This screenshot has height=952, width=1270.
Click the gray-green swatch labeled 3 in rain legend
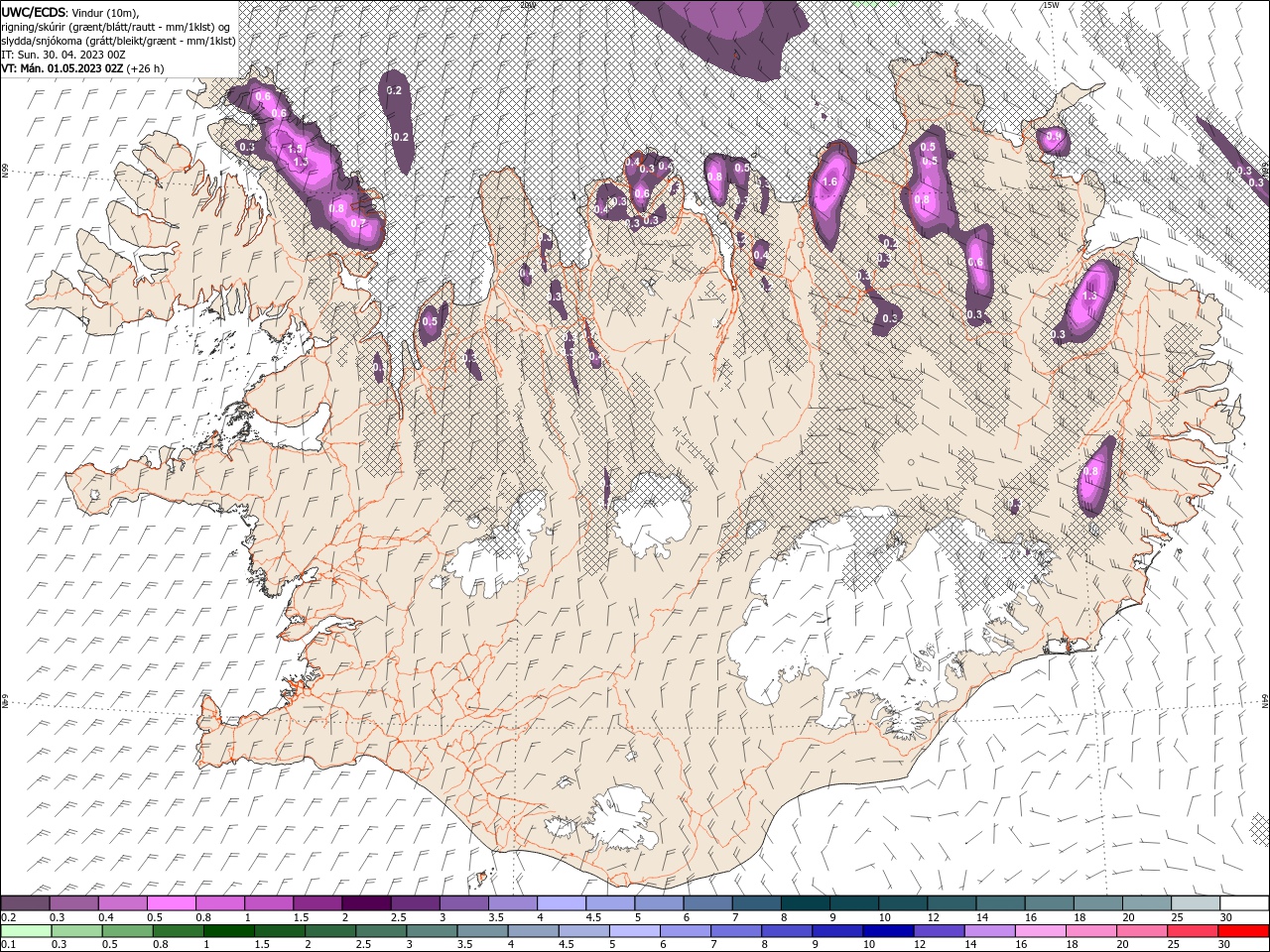(432, 931)
